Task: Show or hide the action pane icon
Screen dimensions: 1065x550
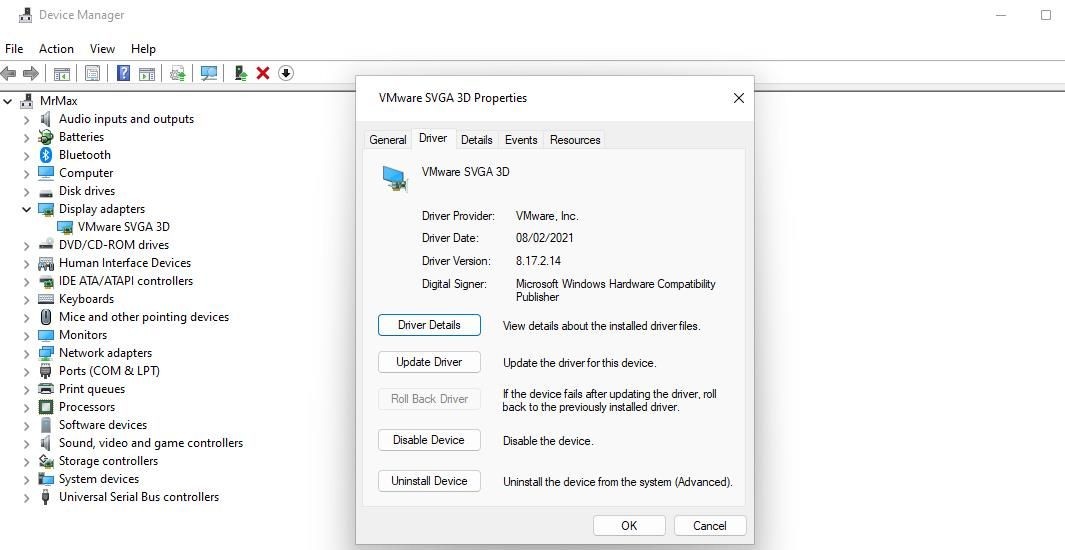Action: click(x=147, y=73)
